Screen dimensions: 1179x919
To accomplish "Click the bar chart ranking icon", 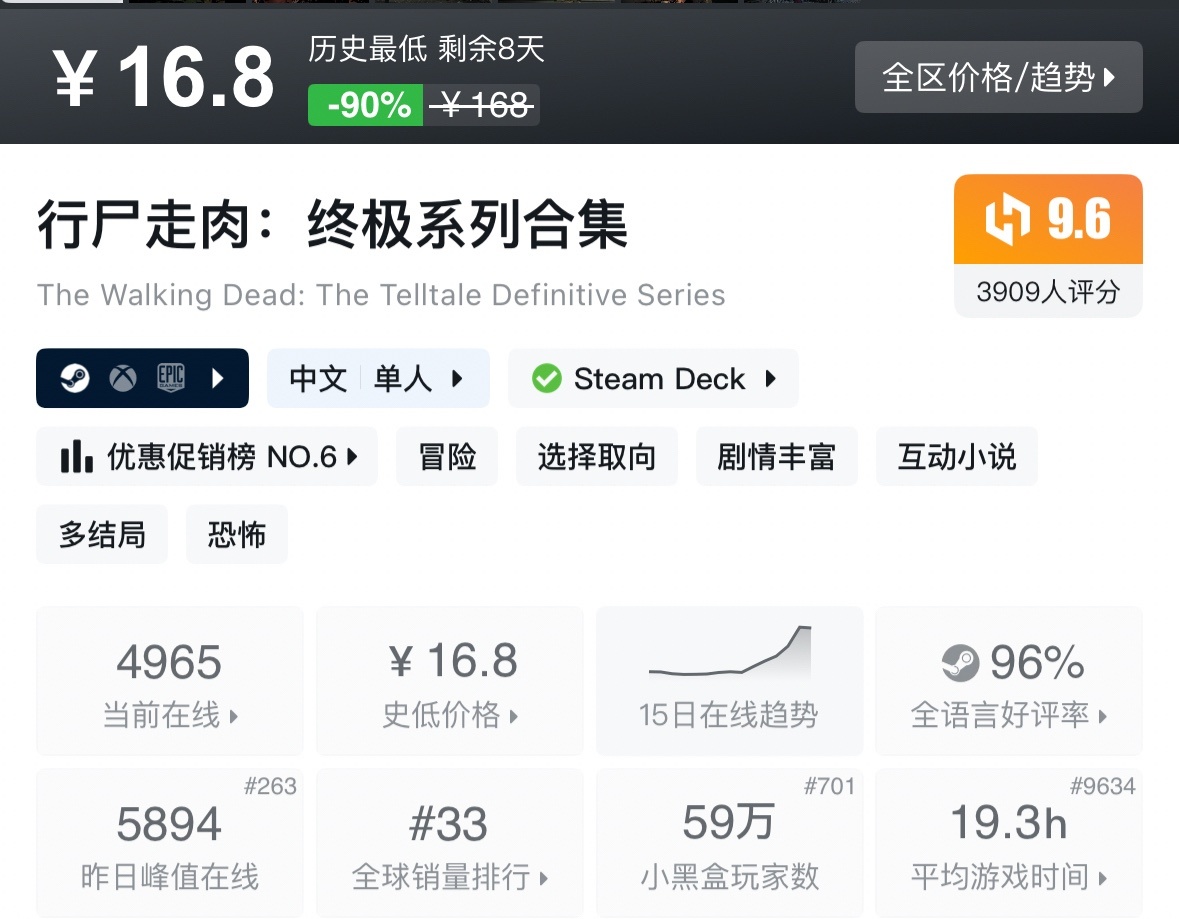I will 76,457.
